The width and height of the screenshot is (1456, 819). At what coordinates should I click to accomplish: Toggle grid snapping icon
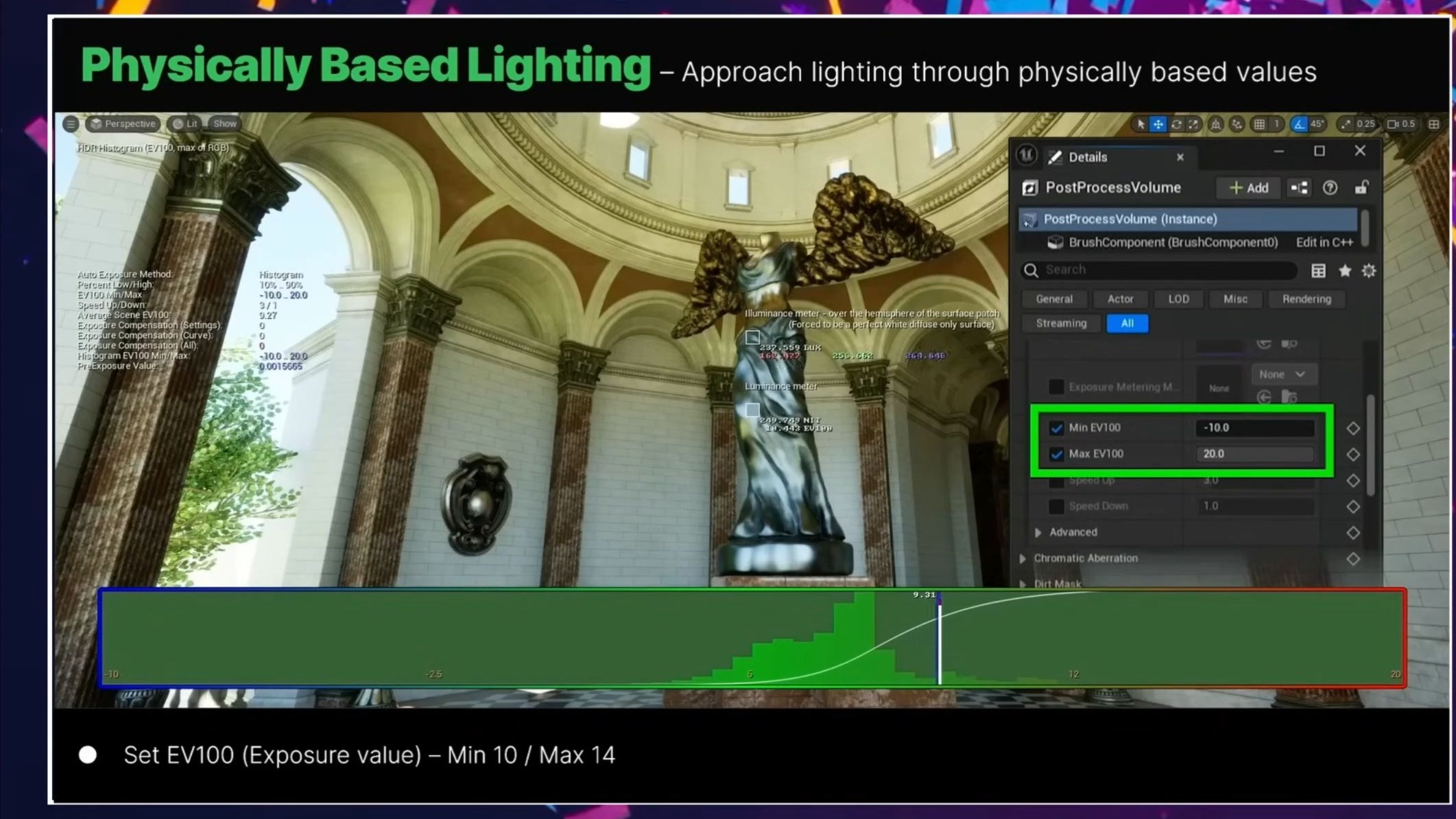point(1259,124)
